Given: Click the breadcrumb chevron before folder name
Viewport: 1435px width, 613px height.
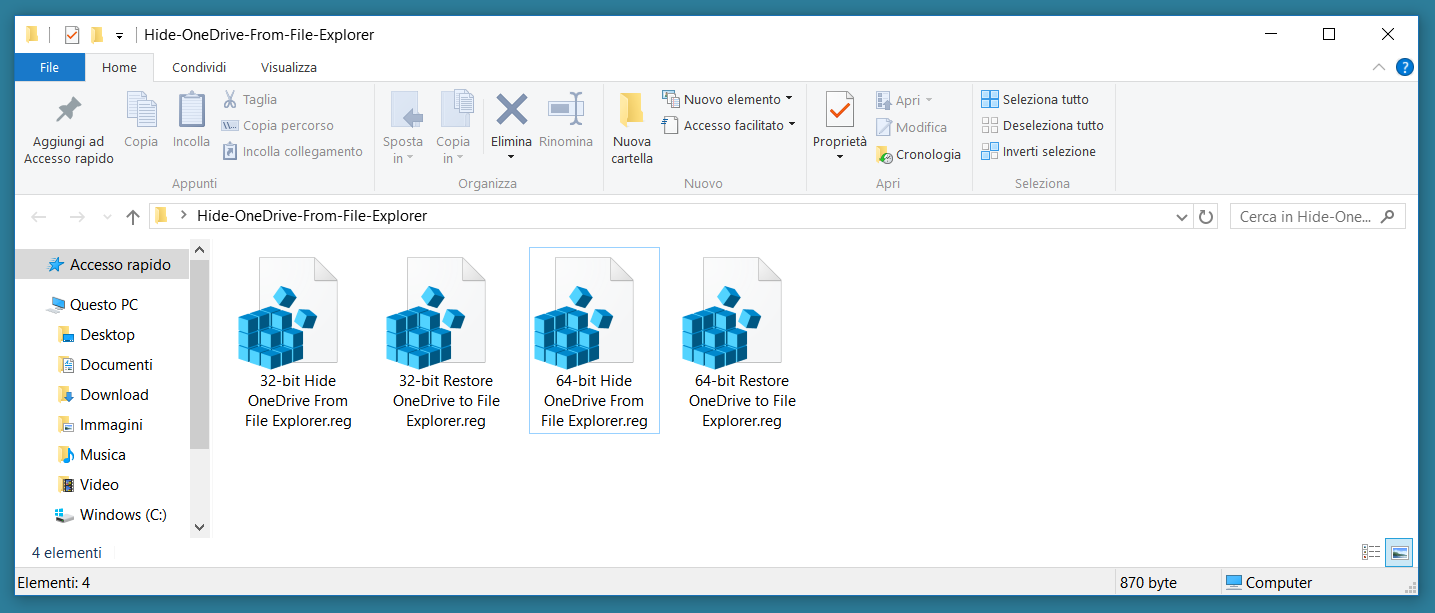Looking at the screenshot, I should tap(184, 216).
